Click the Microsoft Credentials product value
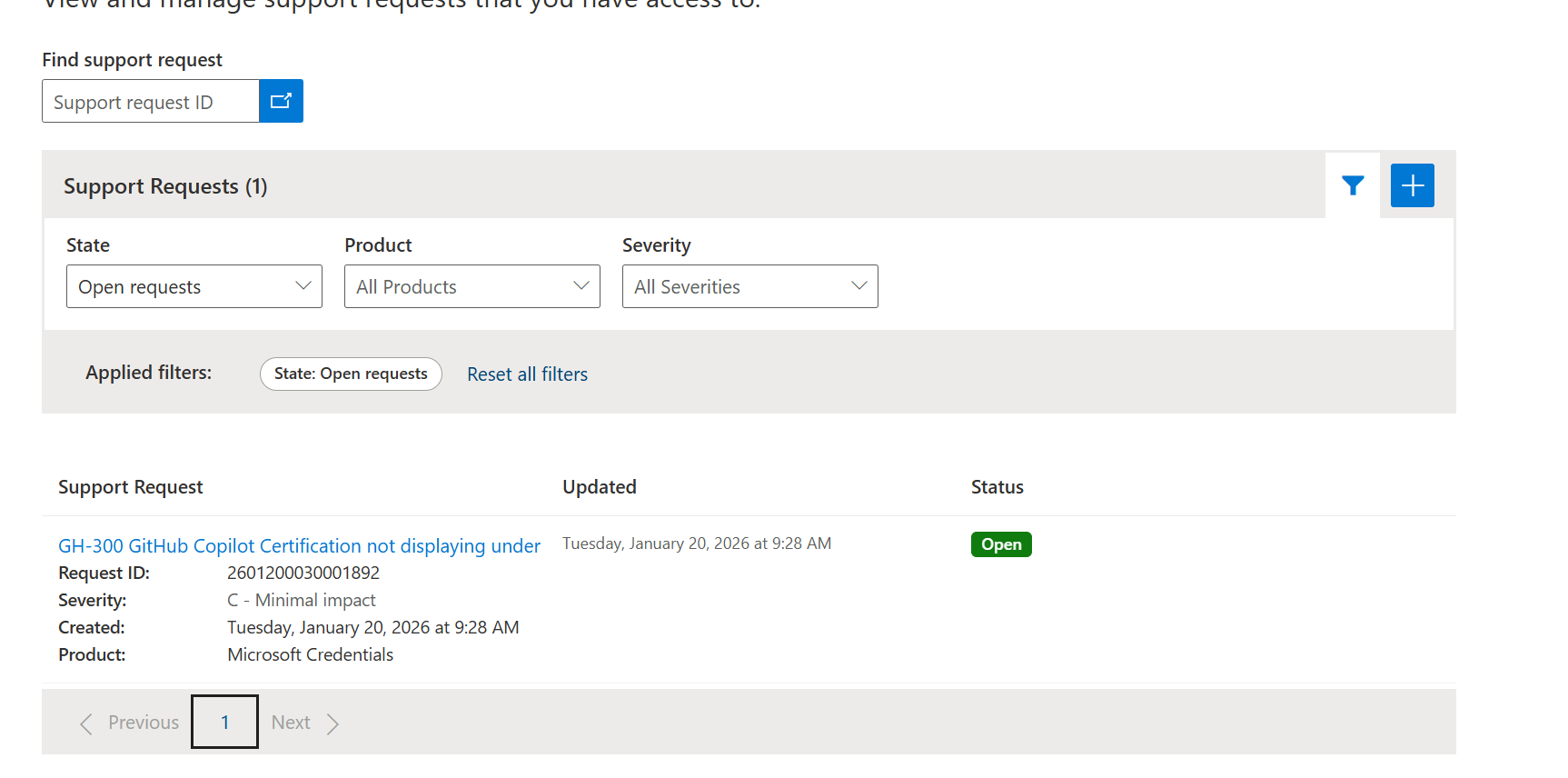 tap(310, 654)
